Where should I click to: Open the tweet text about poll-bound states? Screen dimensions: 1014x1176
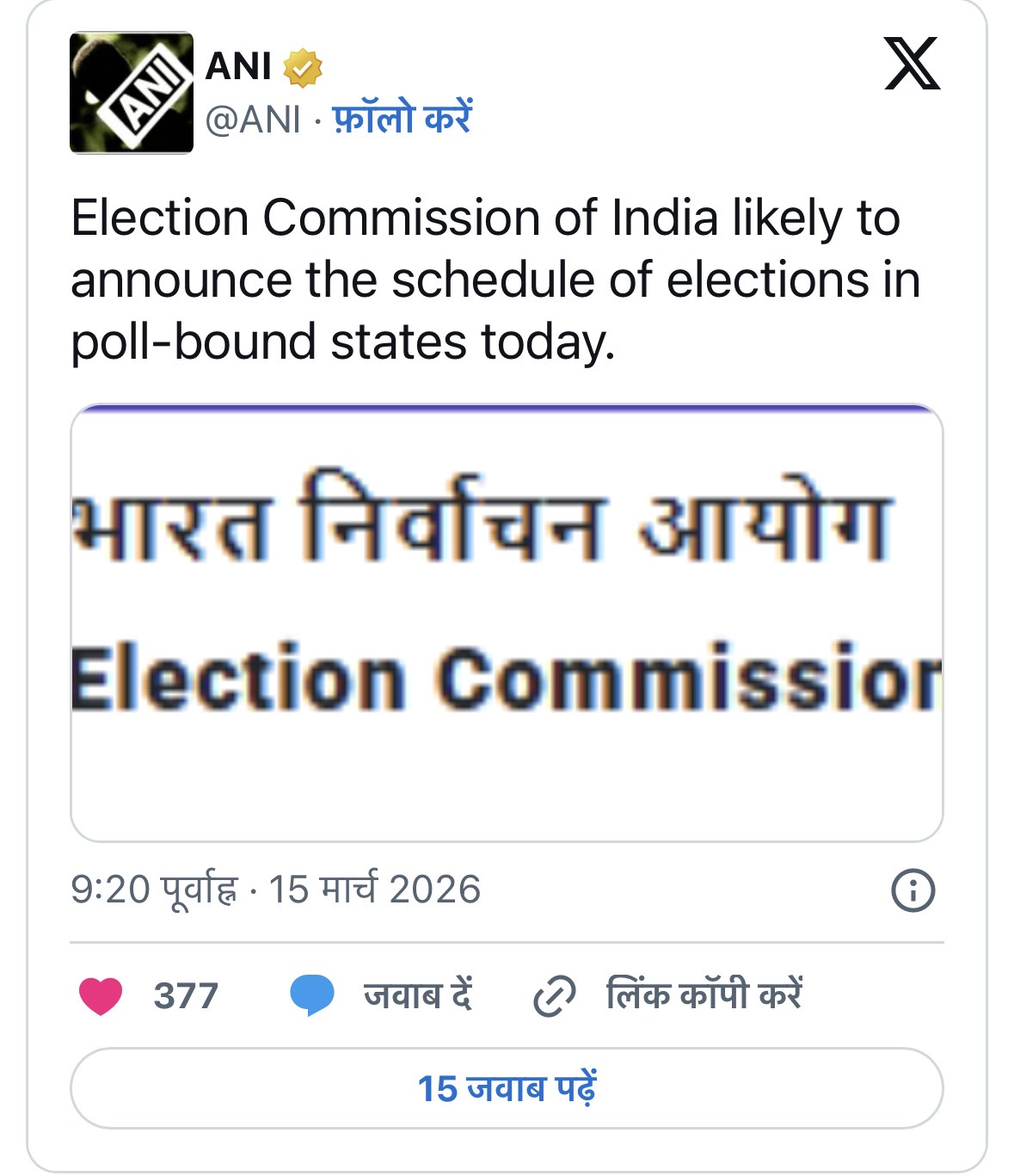click(495, 280)
